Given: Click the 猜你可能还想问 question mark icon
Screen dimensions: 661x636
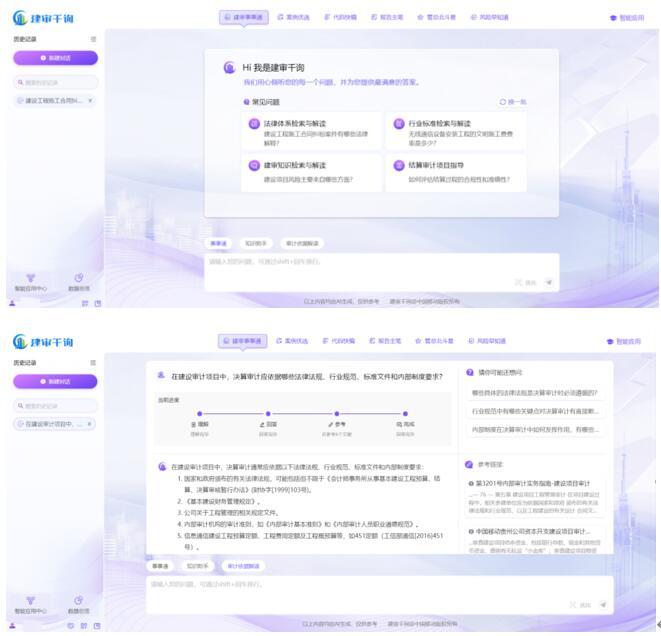Looking at the screenshot, I should [x=470, y=372].
